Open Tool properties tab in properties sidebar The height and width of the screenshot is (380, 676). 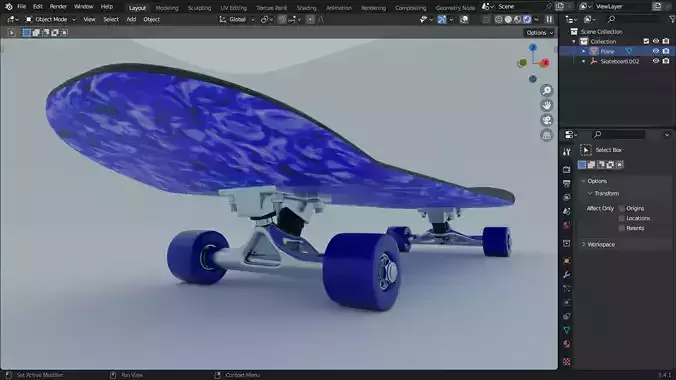click(566, 151)
